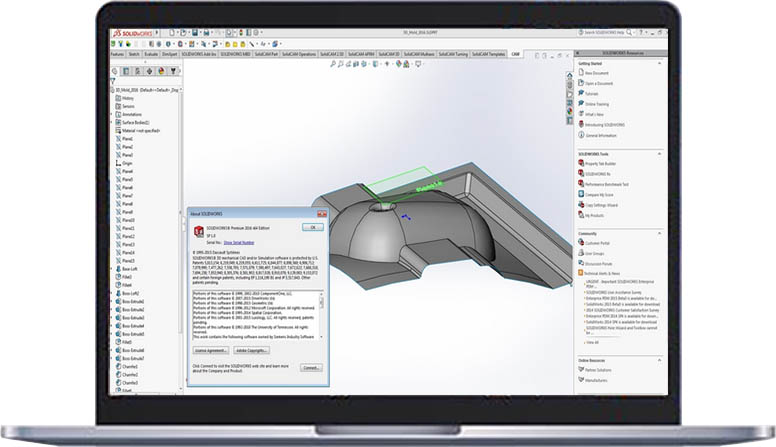Screen dimensions: 776x447
Task: Click the Options gear icon in the top toolbar
Action: coord(255,33)
